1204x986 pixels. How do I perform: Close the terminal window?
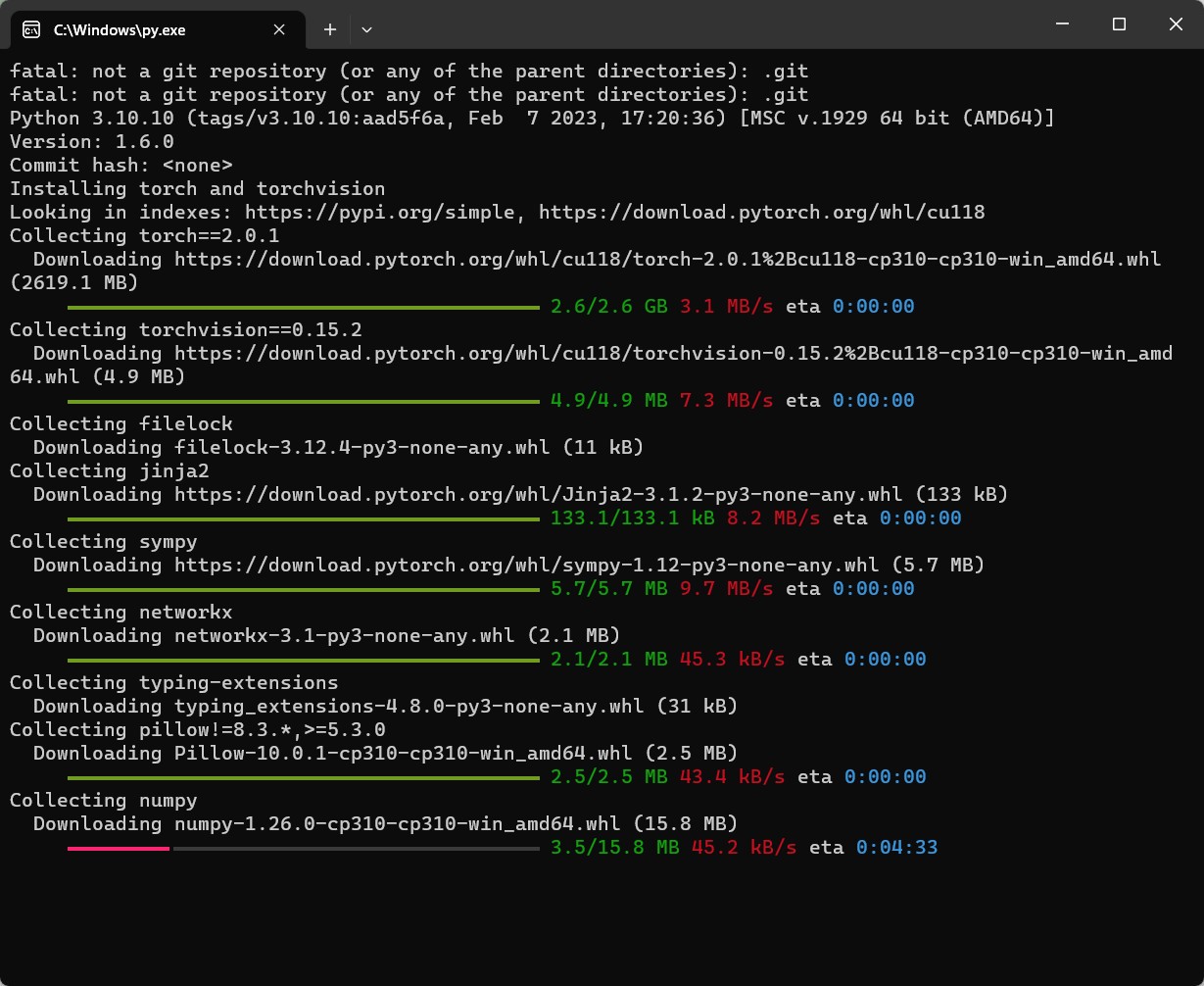1175,25
